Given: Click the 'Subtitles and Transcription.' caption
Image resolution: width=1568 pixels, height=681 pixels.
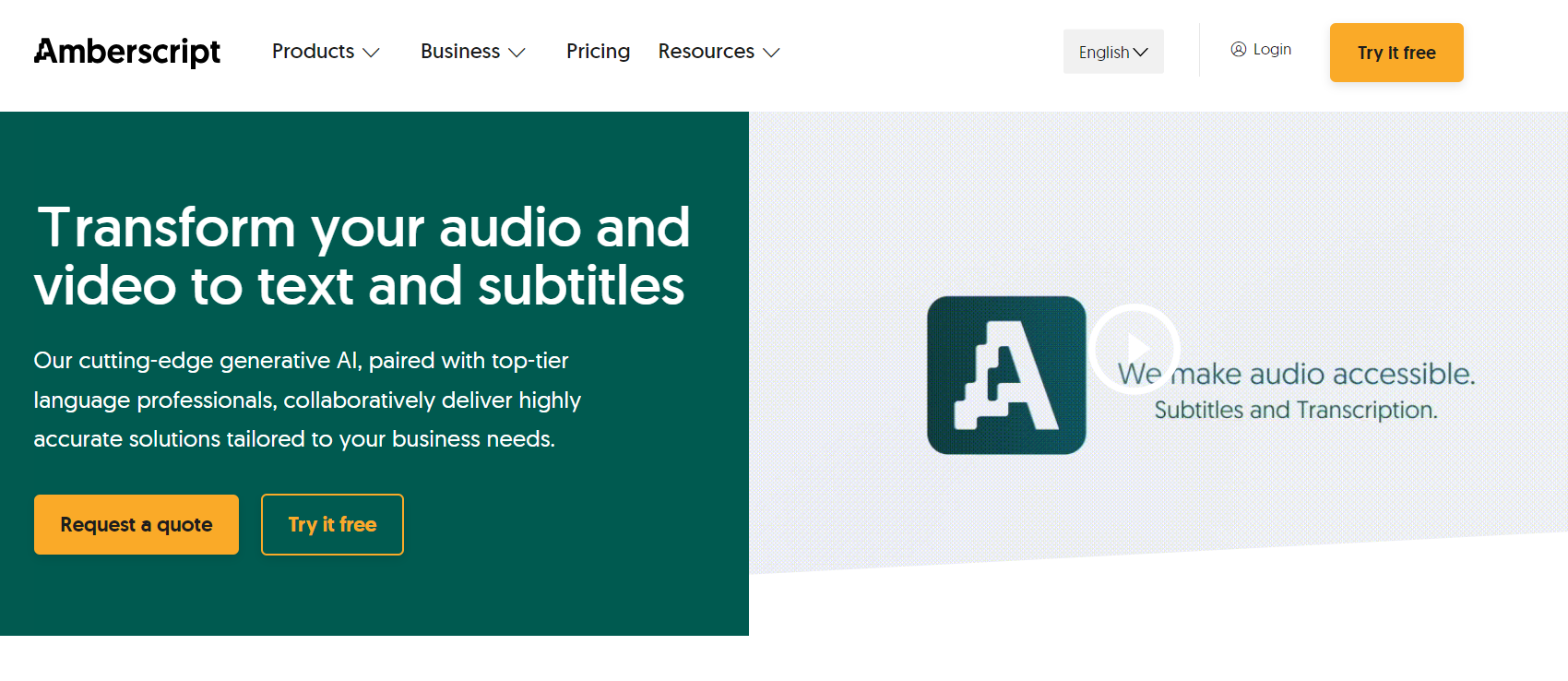Looking at the screenshot, I should (x=1296, y=410).
